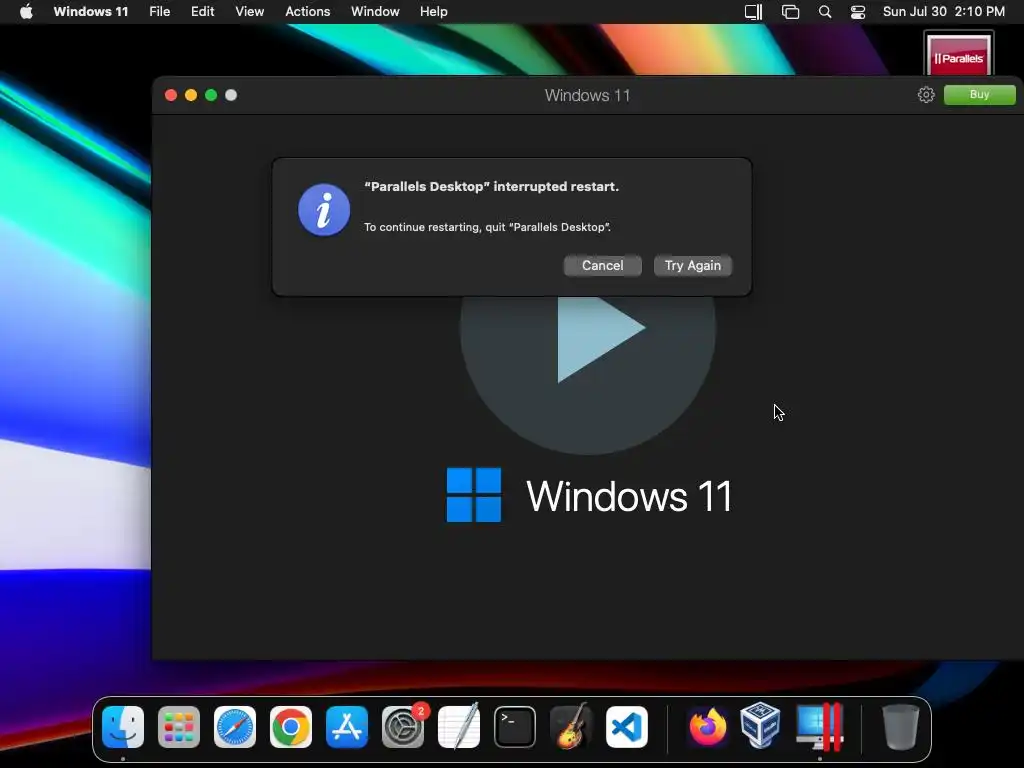This screenshot has height=768, width=1024.
Task: Click the 'interrupted restart' dialog heading
Action: coord(491,187)
